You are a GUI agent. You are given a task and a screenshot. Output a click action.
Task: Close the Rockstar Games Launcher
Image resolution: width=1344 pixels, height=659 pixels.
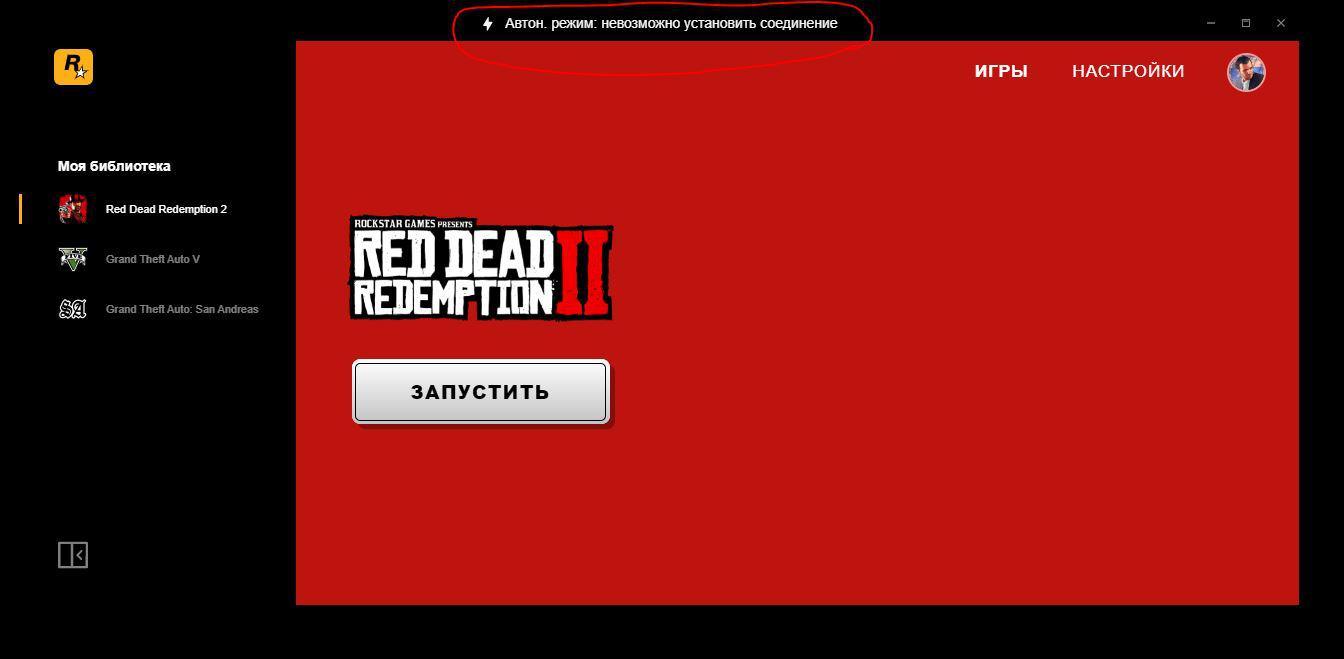coord(1281,23)
